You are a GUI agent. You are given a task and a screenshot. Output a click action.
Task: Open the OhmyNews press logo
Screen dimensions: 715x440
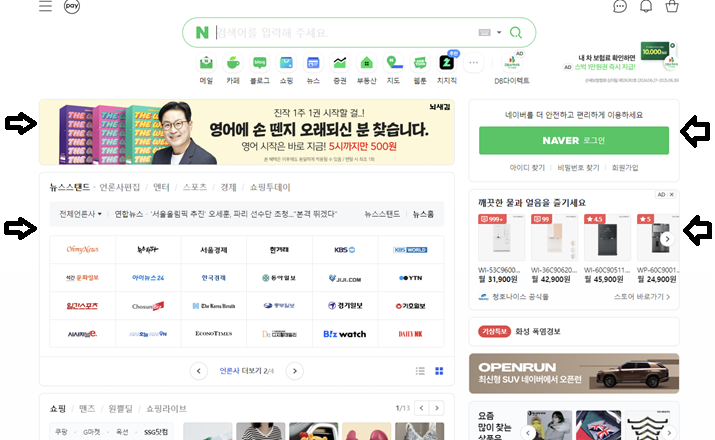click(x=83, y=250)
